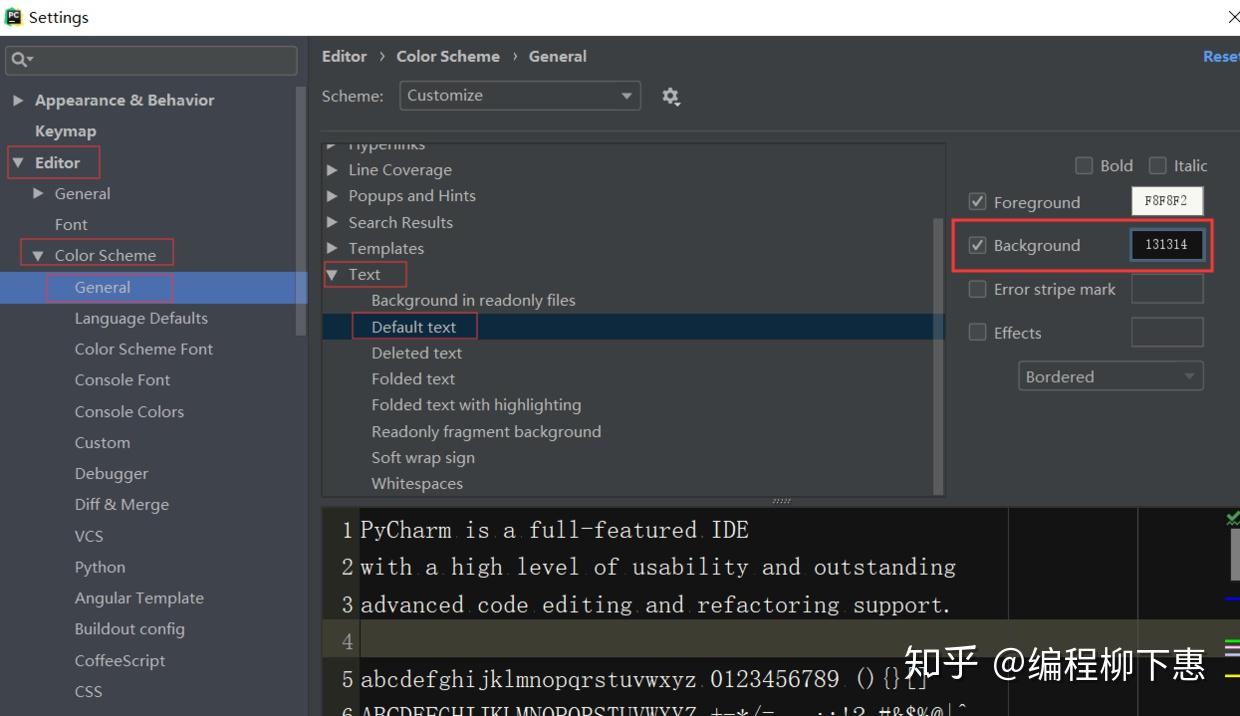Click the green stripe marker on the editor's right edge
Screen dimensions: 1240x716
(x=1232, y=640)
